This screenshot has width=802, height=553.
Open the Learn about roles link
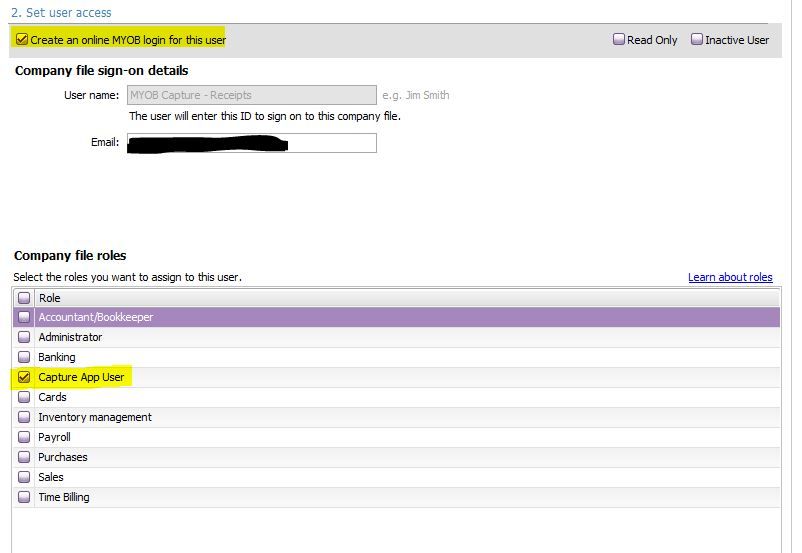click(x=730, y=277)
